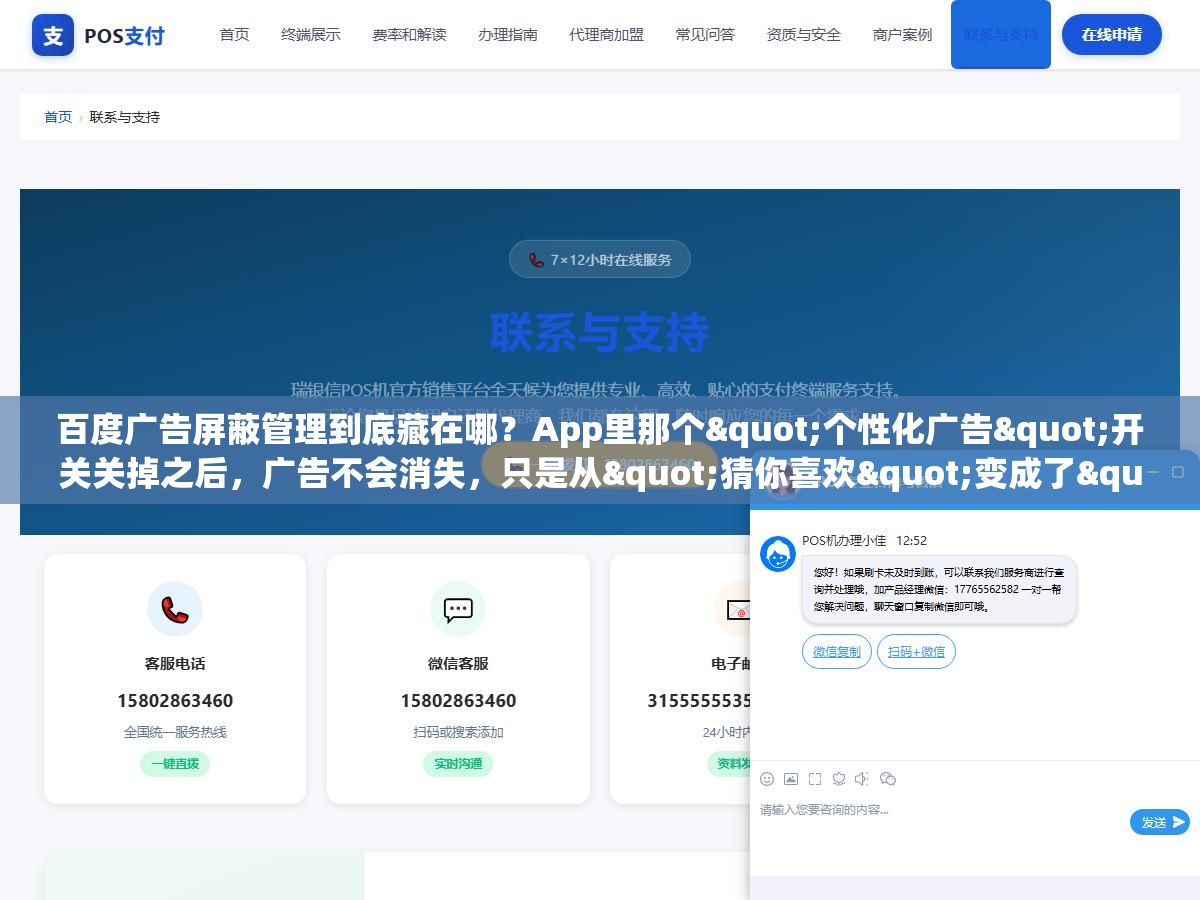Click the 扫码+微信 button in chat
1200x900 pixels.
click(917, 652)
